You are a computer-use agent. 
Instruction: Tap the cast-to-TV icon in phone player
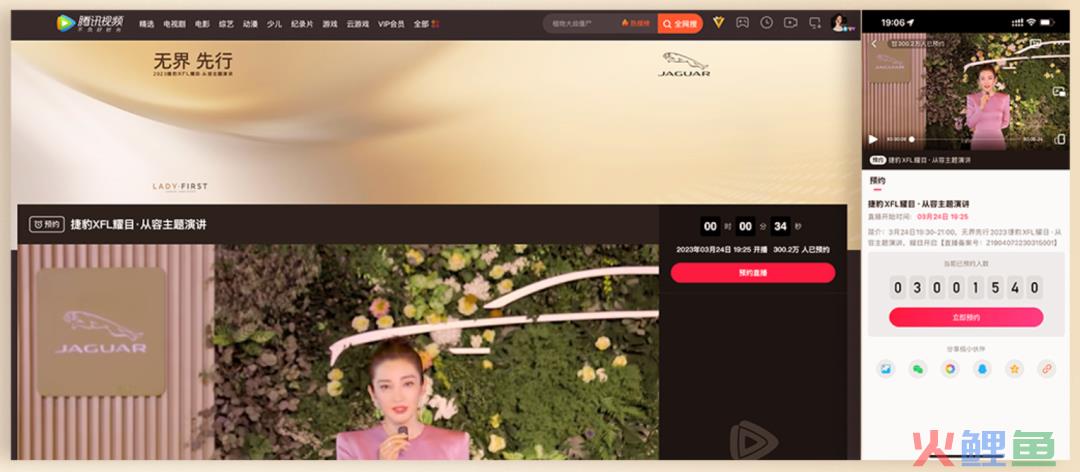pos(1035,43)
